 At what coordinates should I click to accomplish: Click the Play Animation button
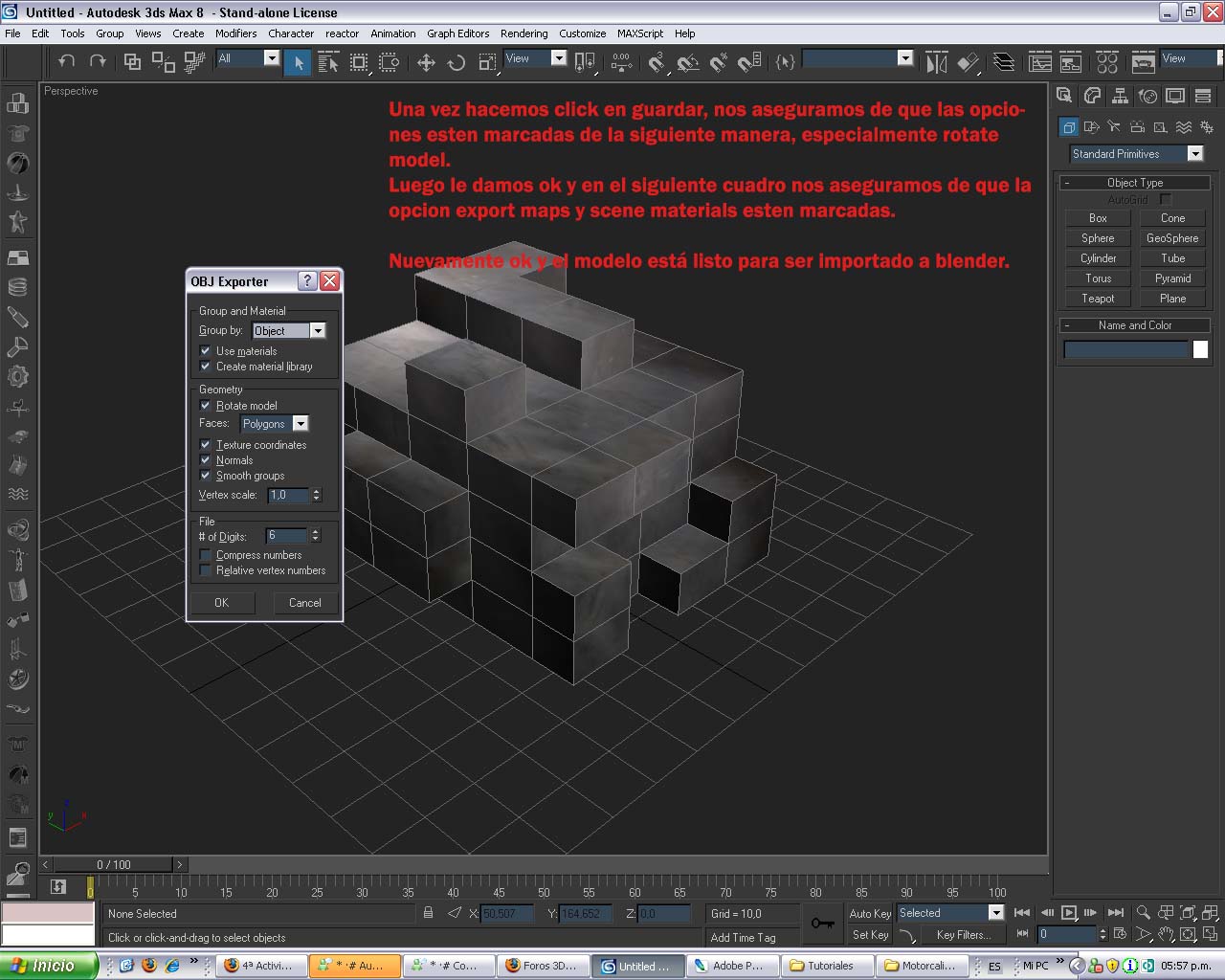[x=1069, y=913]
